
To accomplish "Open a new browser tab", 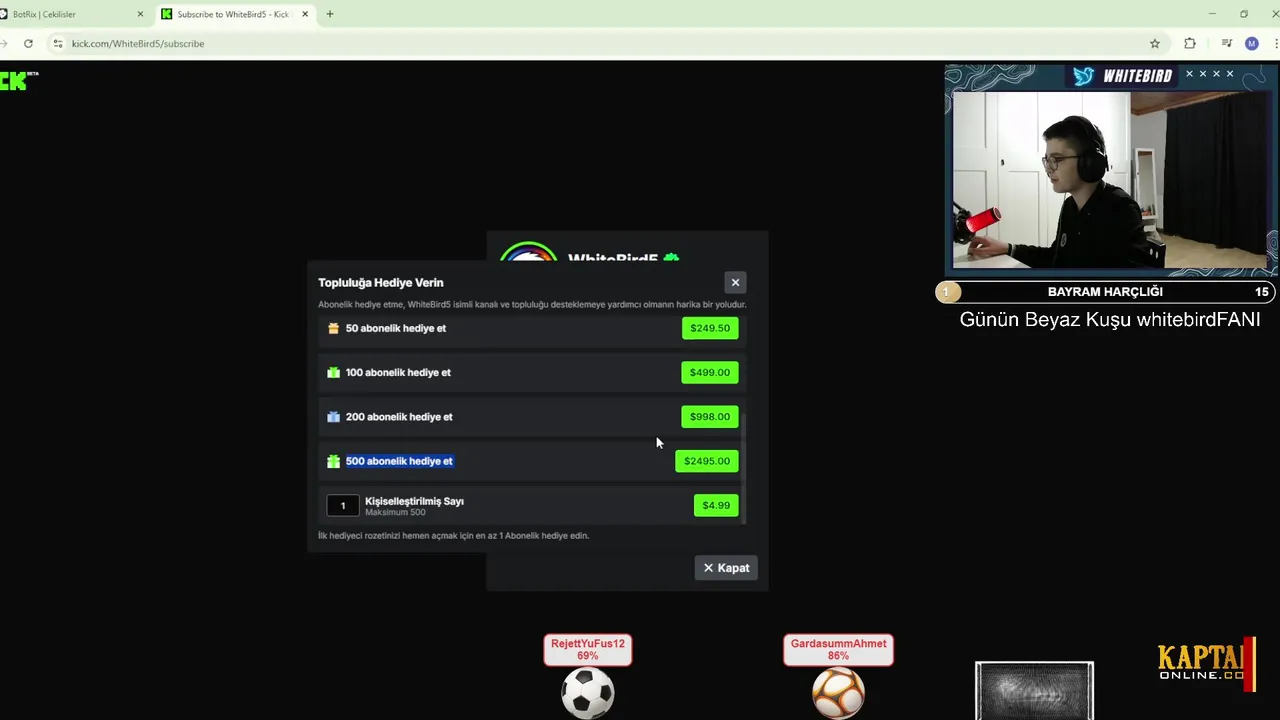I will [330, 14].
